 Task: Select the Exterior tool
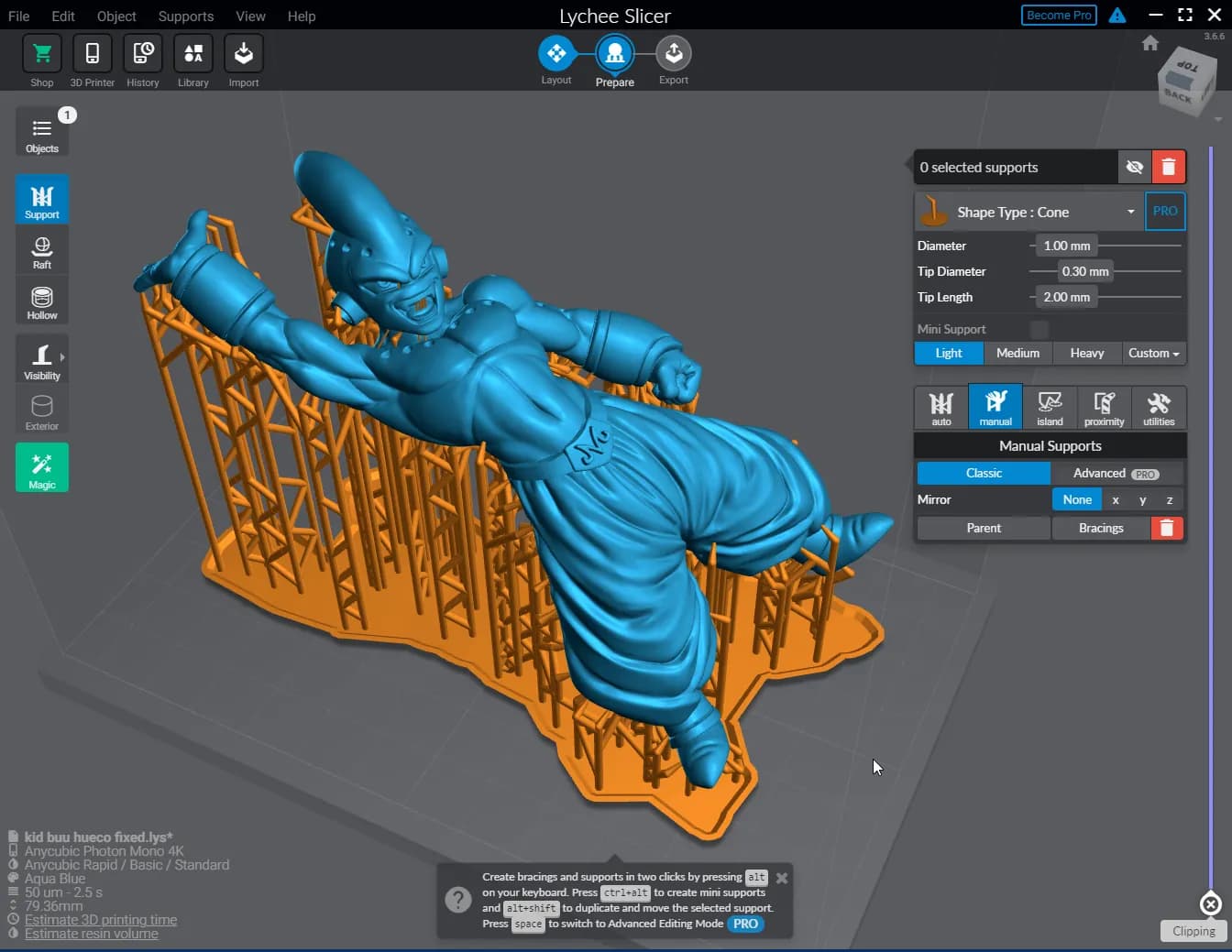[x=42, y=410]
